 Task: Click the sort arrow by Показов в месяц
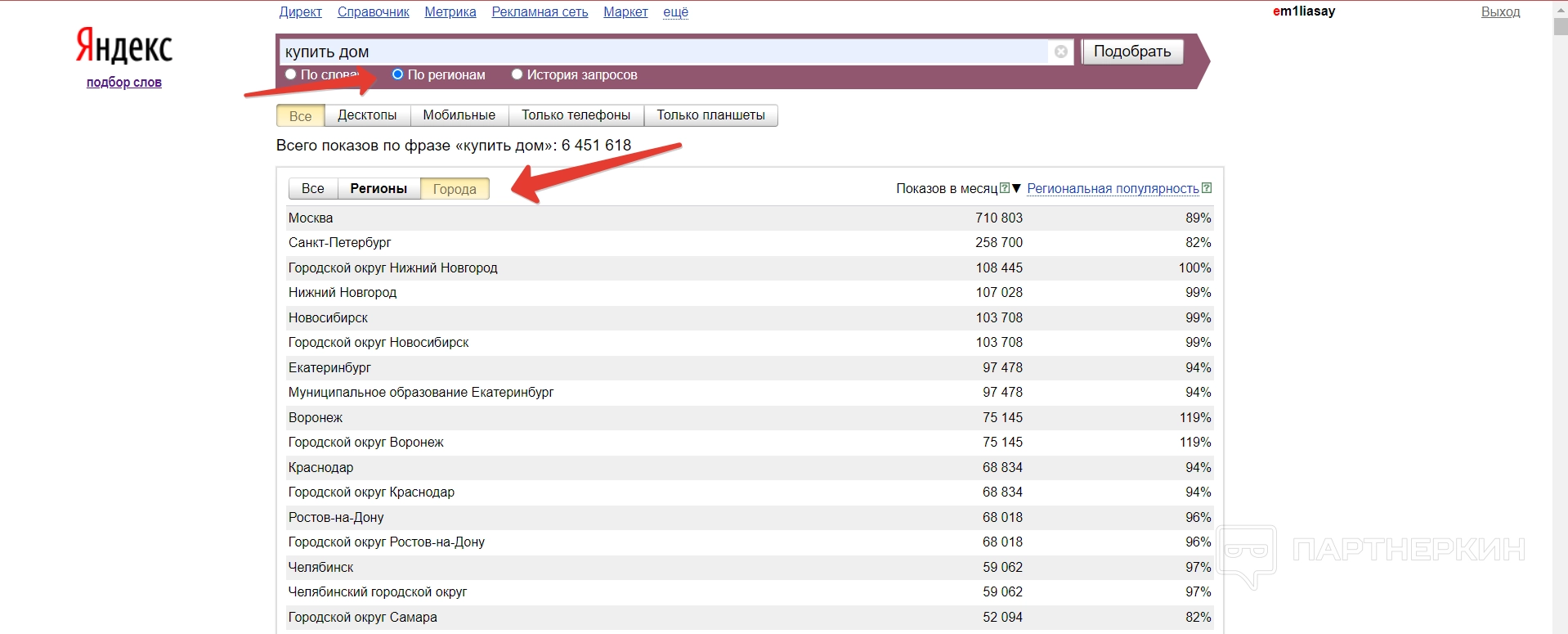[x=1016, y=188]
